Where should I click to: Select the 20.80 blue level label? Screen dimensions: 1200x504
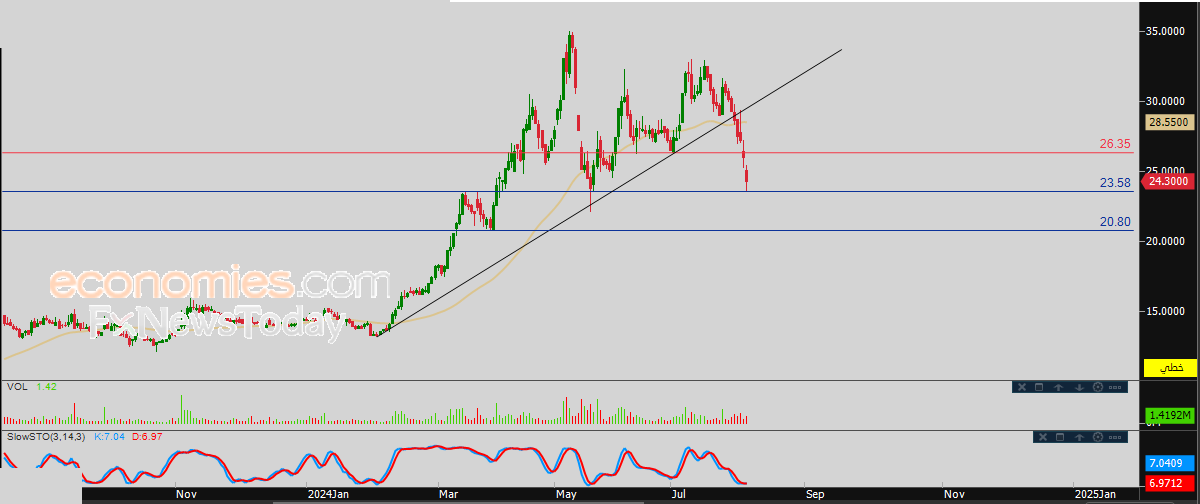pos(1115,222)
